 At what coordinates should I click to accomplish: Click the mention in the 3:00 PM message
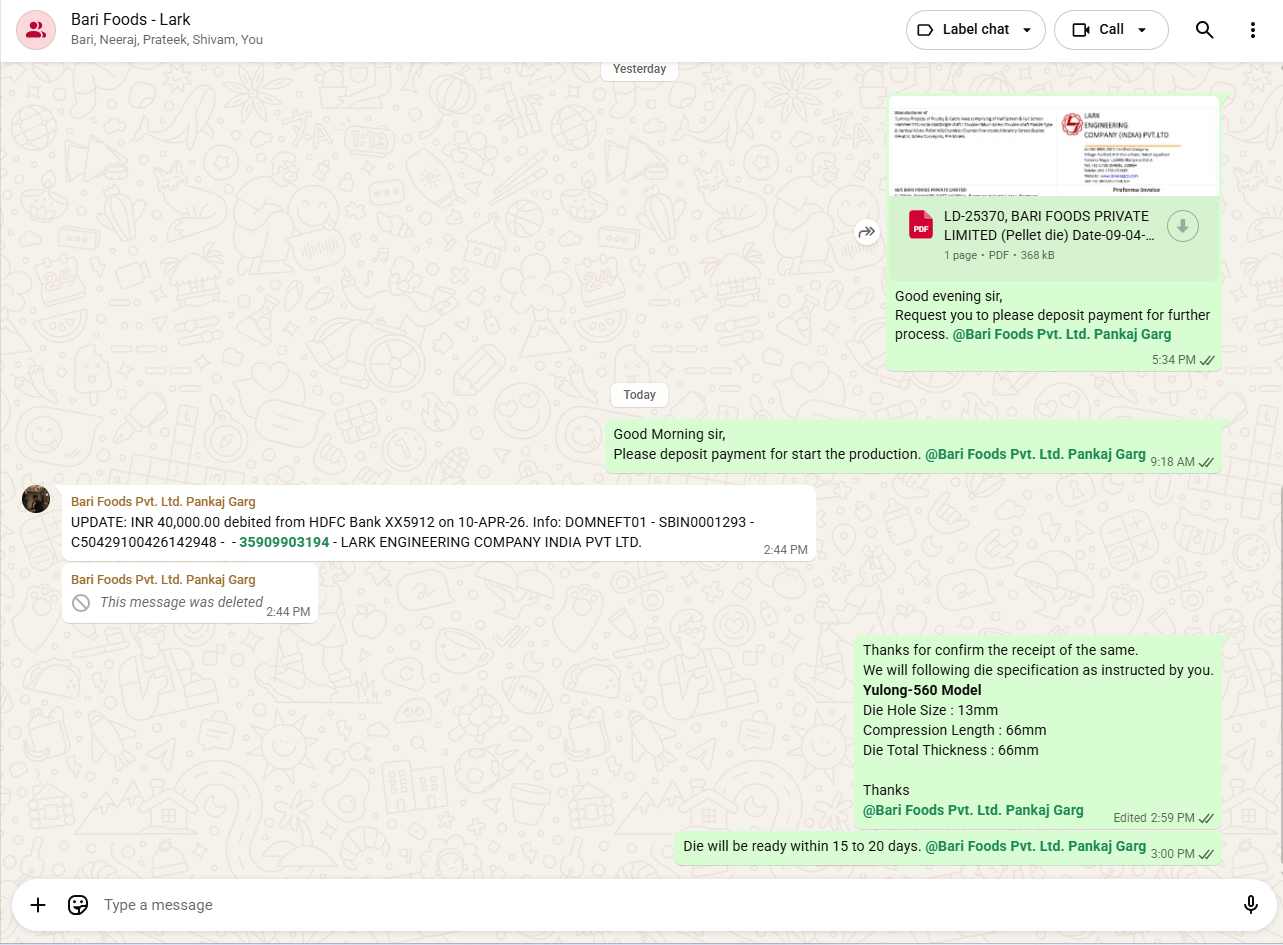pyautogui.click(x=1035, y=846)
